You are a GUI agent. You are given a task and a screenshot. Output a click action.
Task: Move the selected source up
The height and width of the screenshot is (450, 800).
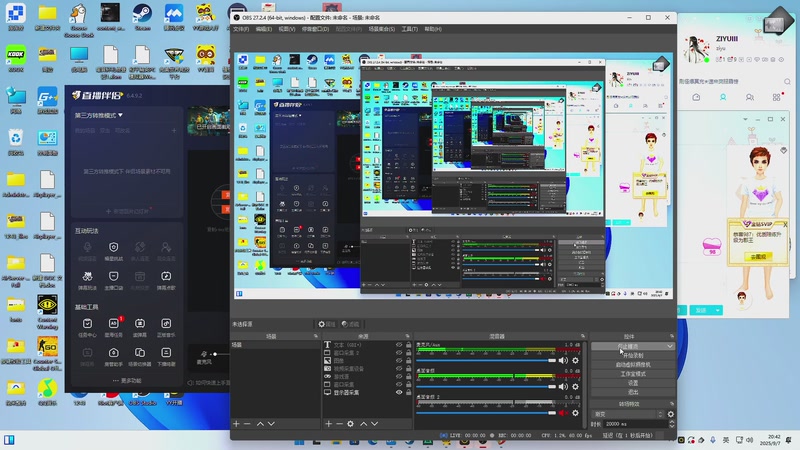363,423
